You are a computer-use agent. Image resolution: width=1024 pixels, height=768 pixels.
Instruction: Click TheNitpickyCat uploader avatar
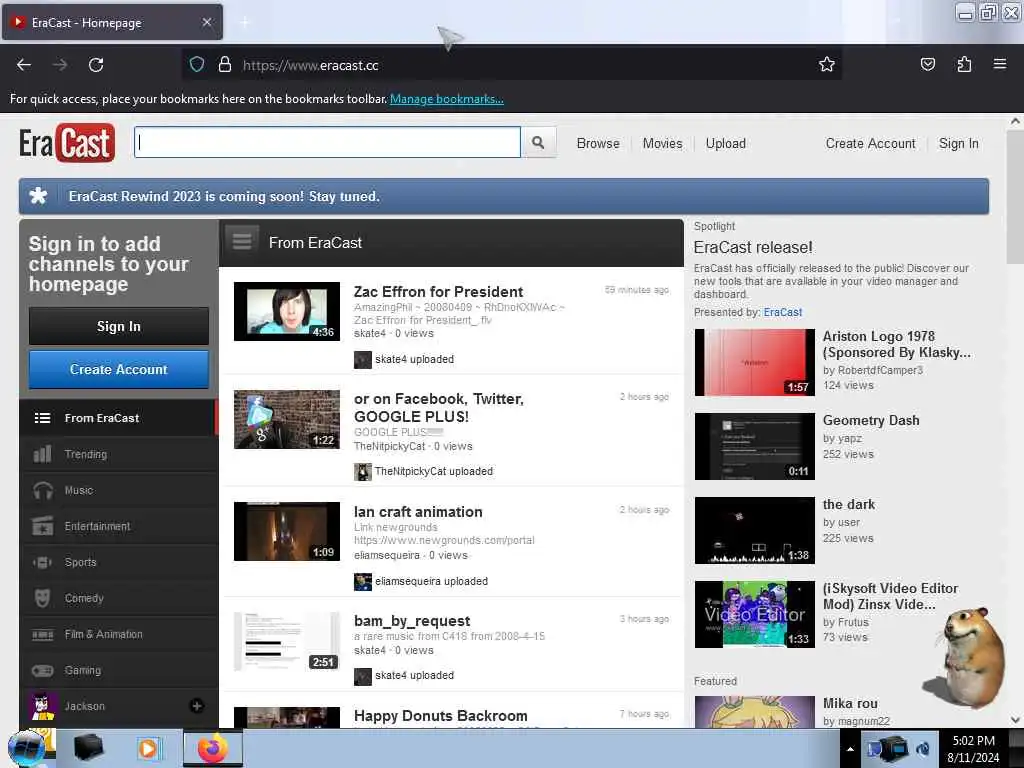[x=362, y=472]
